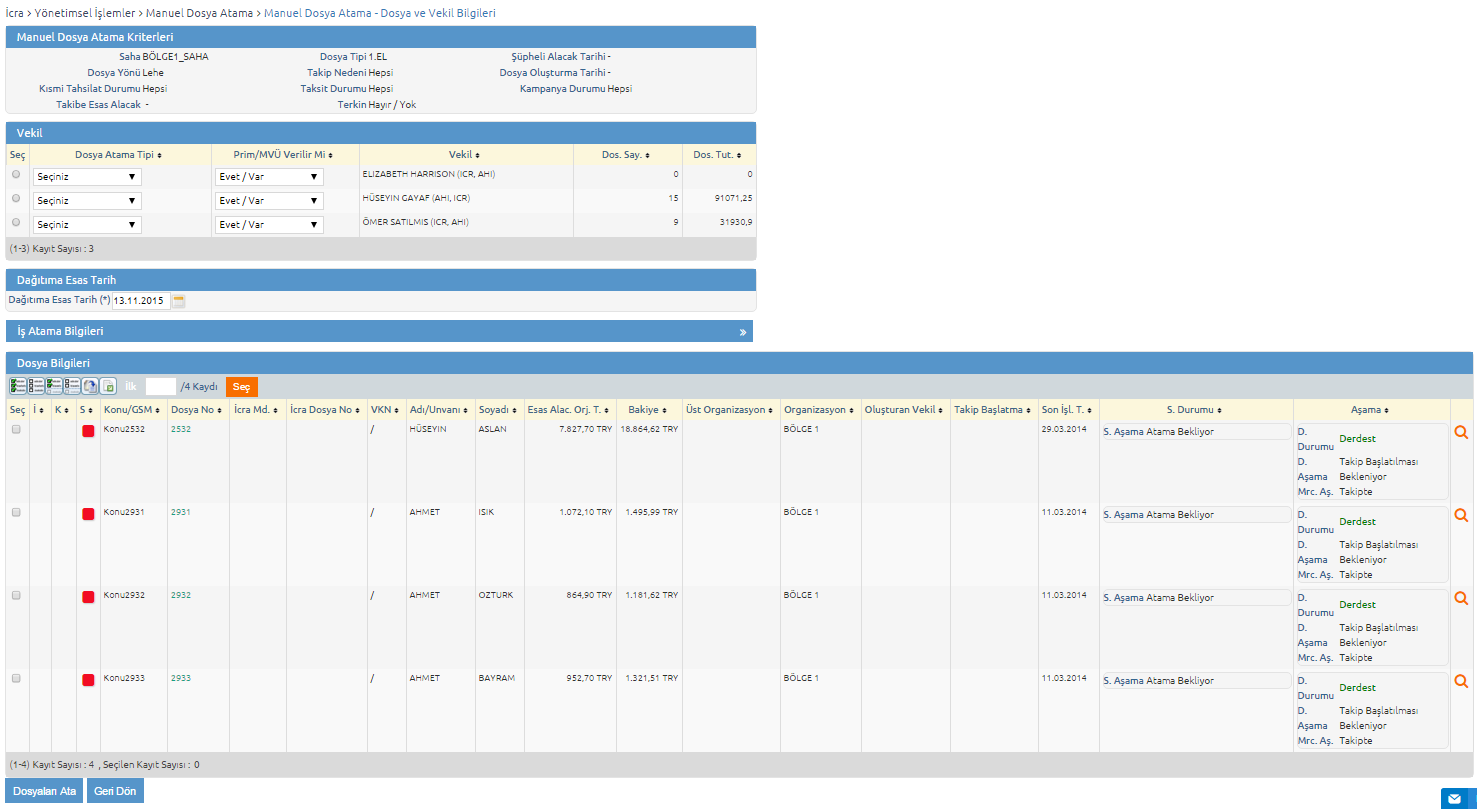This screenshot has width=1477, height=809.
Task: Sort table by Dosya No header
Action: (x=197, y=410)
